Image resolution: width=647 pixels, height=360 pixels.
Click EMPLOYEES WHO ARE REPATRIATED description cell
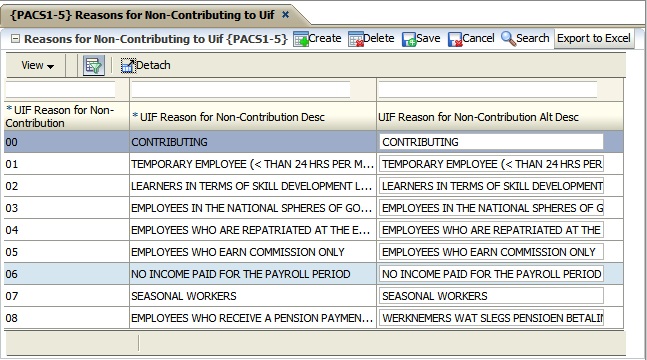[x=253, y=230]
